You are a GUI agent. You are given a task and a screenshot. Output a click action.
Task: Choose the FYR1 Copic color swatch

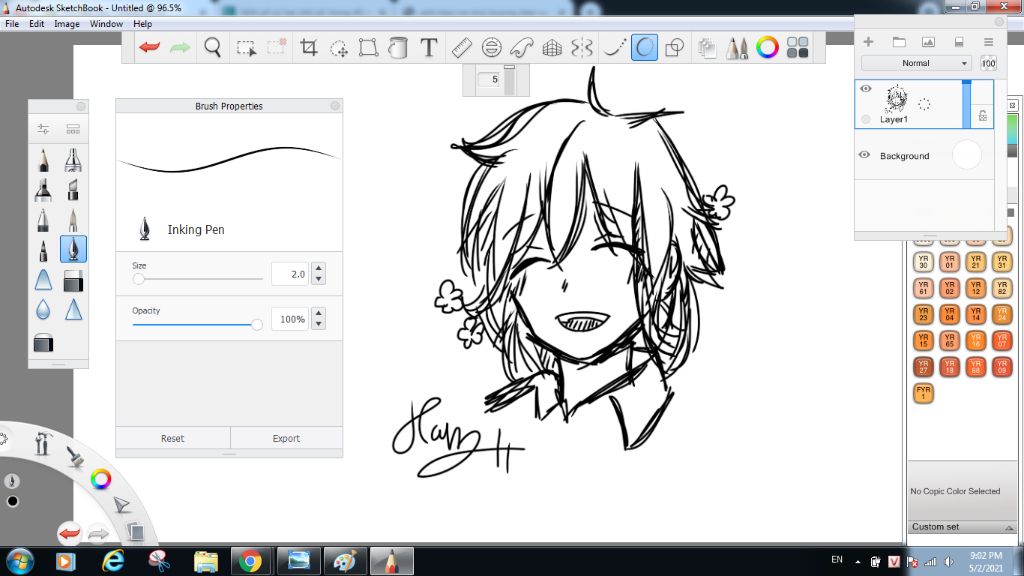tap(923, 392)
